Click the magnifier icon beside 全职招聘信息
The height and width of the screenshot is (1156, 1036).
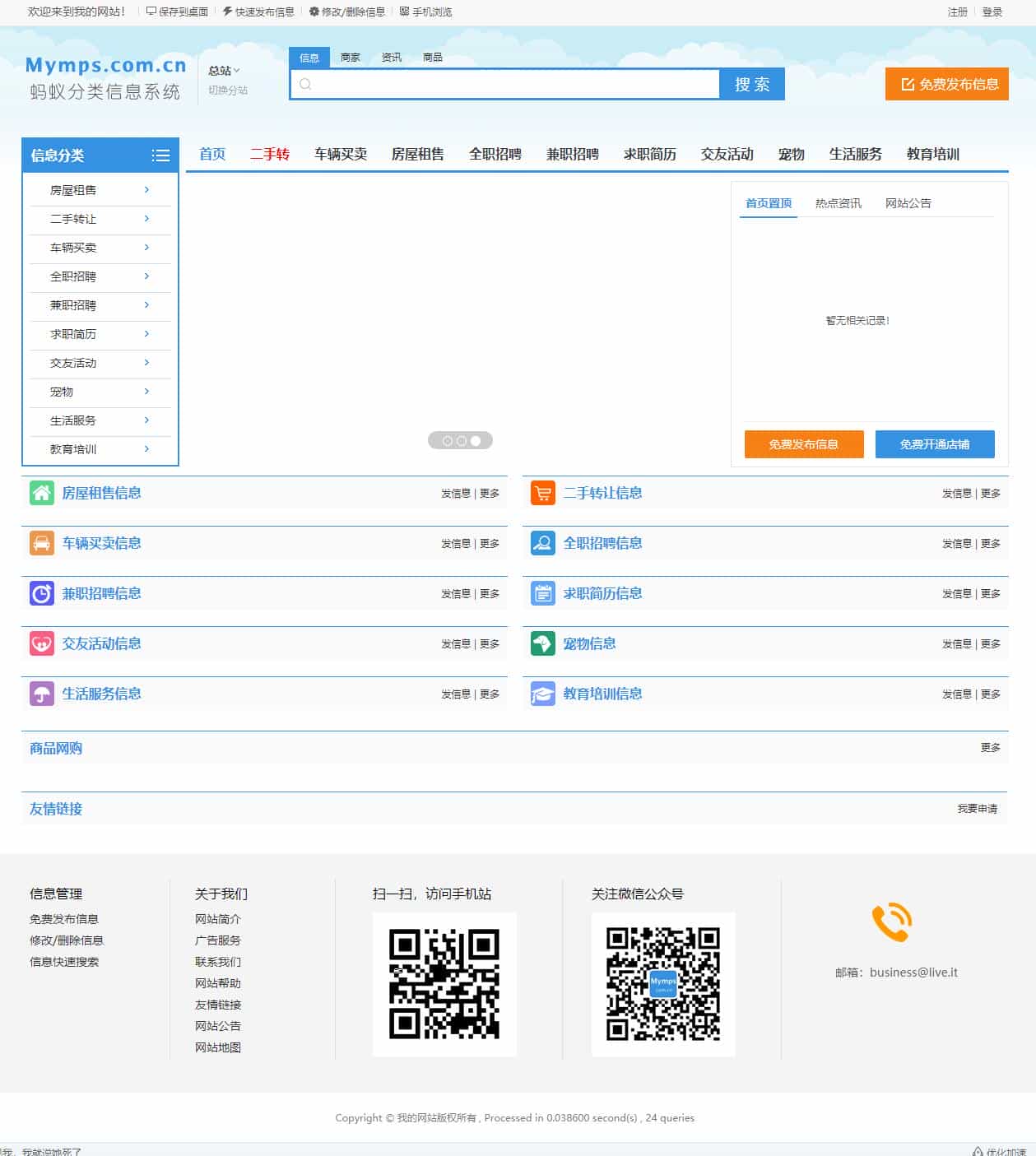(541, 543)
